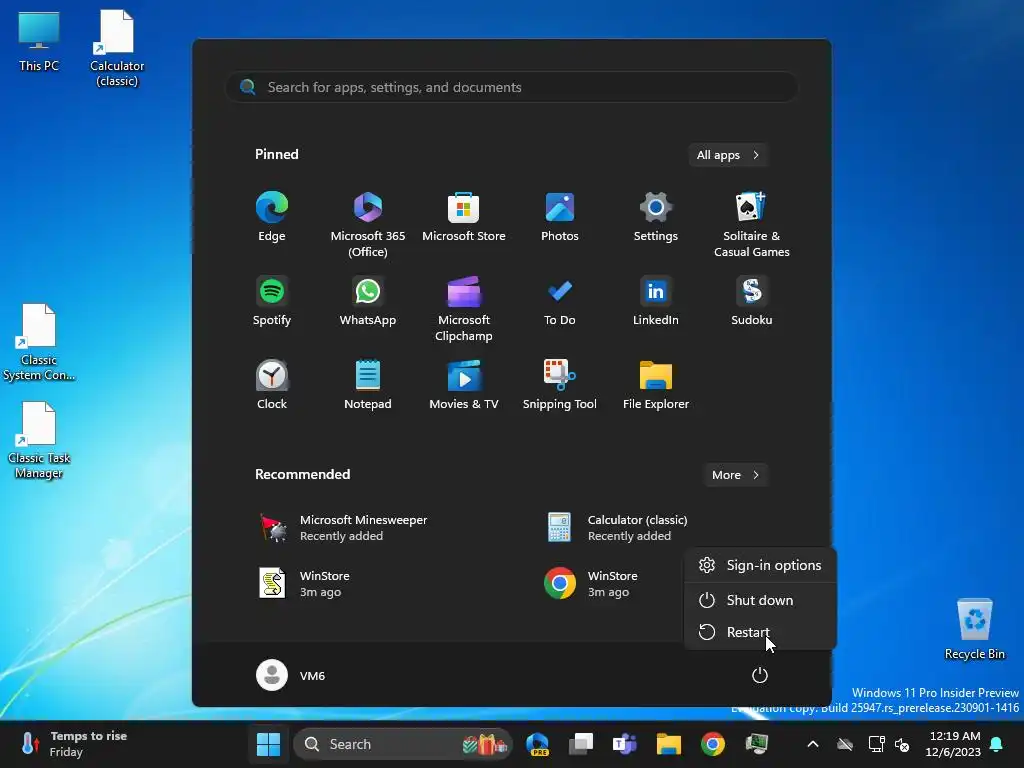Select Classic Task Manager desktop shortcut
The width and height of the screenshot is (1024, 768).
tap(39, 440)
